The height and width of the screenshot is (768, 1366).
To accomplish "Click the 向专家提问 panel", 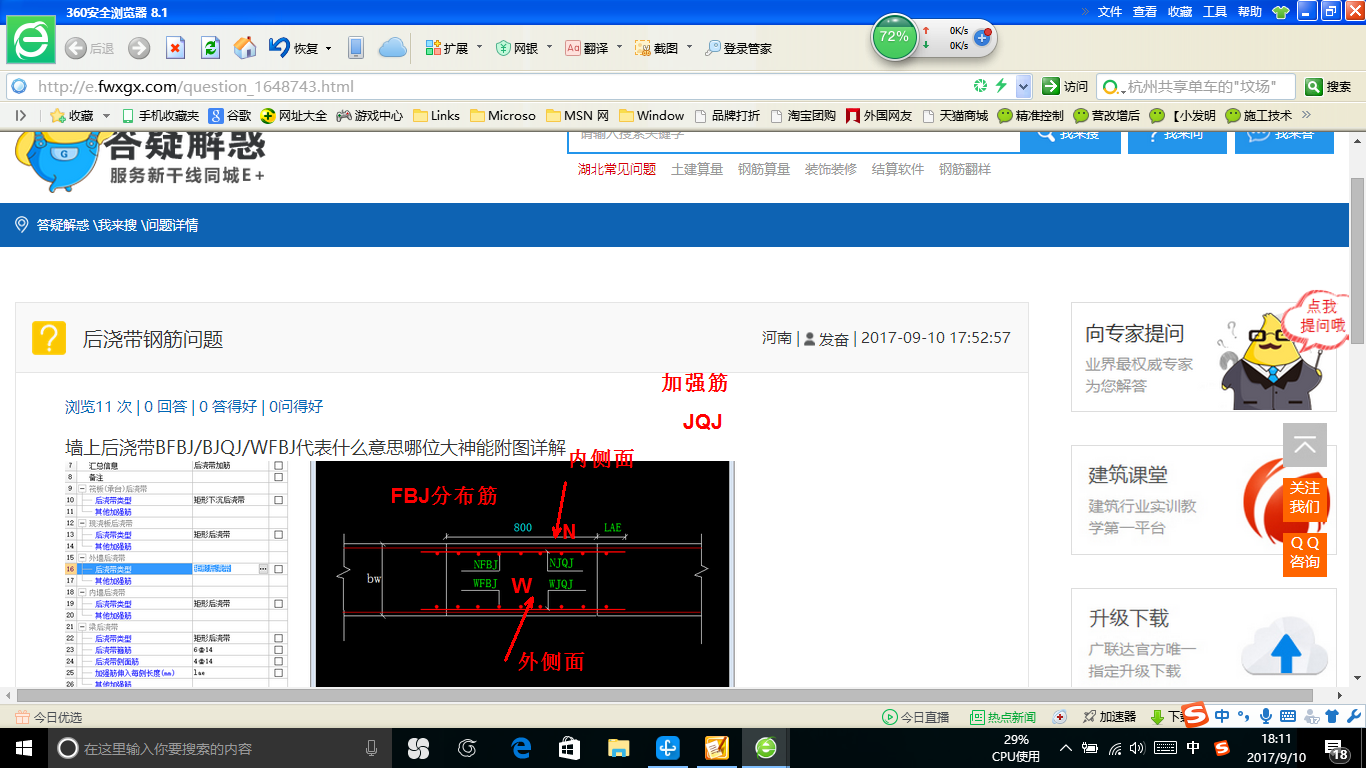I will click(1204, 357).
